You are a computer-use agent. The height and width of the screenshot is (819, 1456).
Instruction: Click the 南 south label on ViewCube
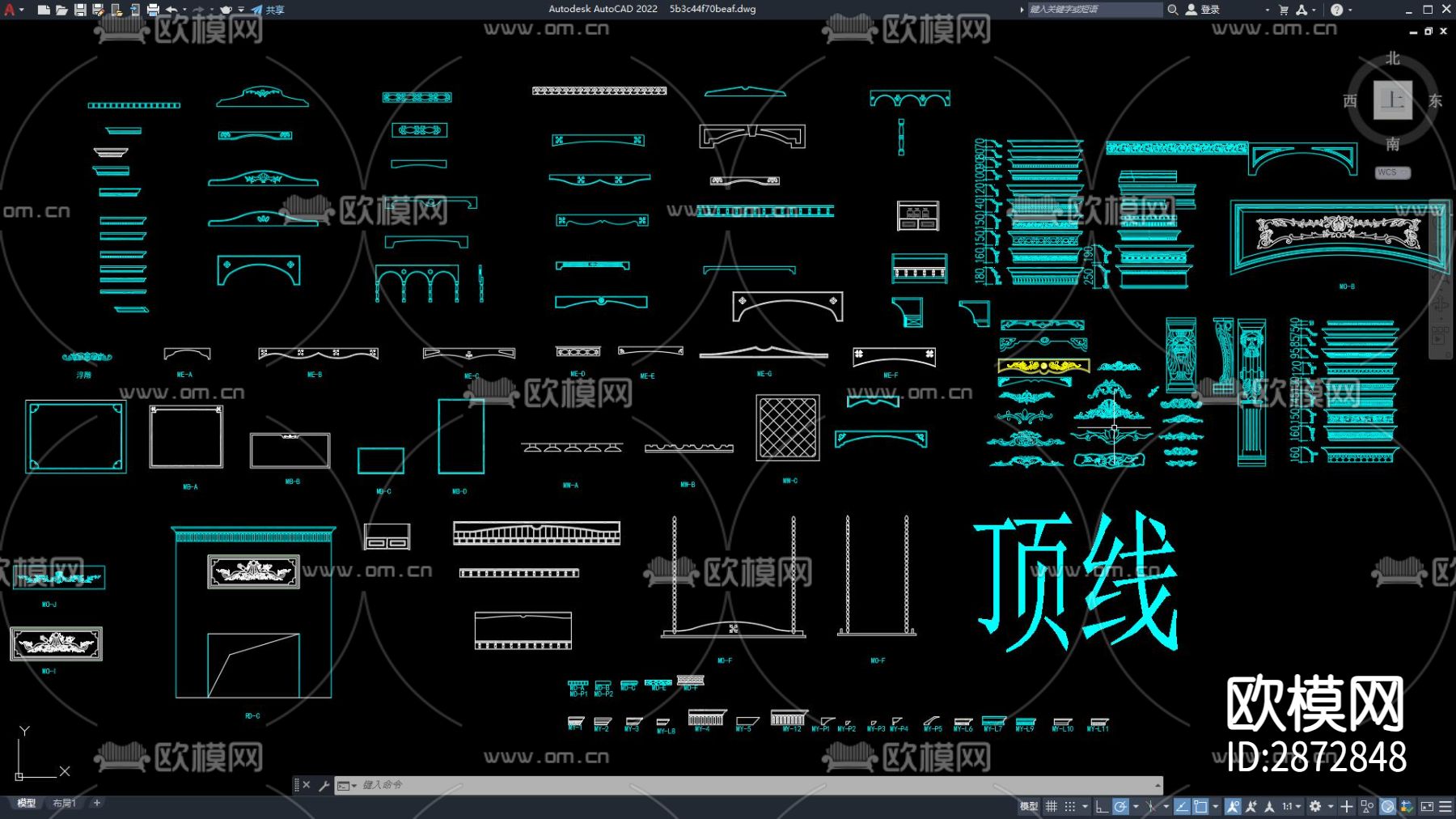click(x=1392, y=144)
